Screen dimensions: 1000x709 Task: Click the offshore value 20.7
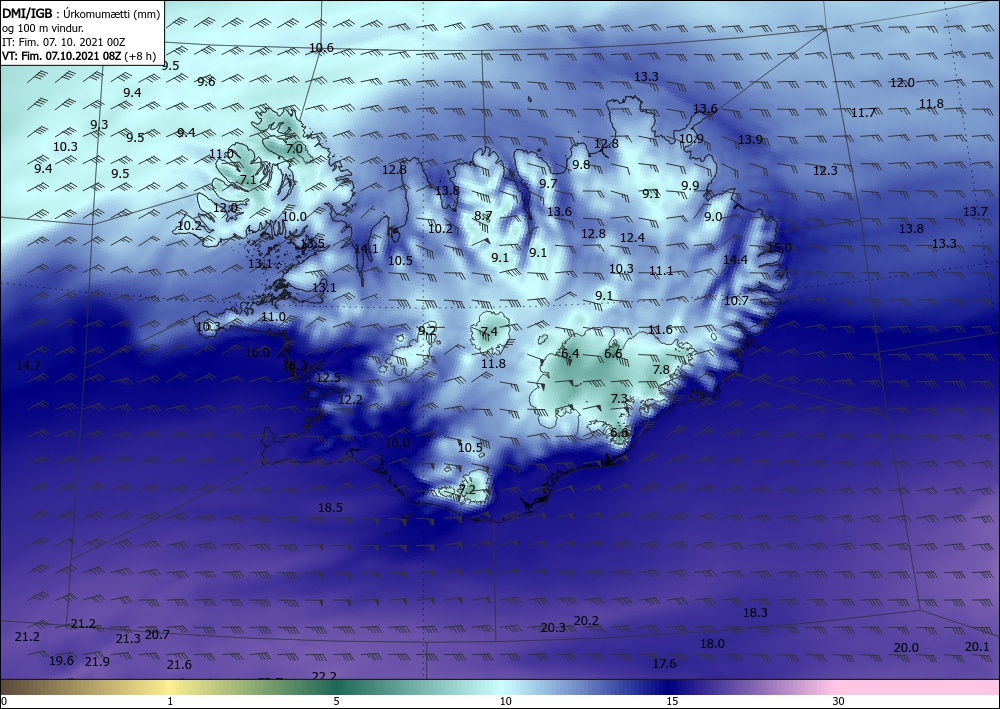(158, 635)
